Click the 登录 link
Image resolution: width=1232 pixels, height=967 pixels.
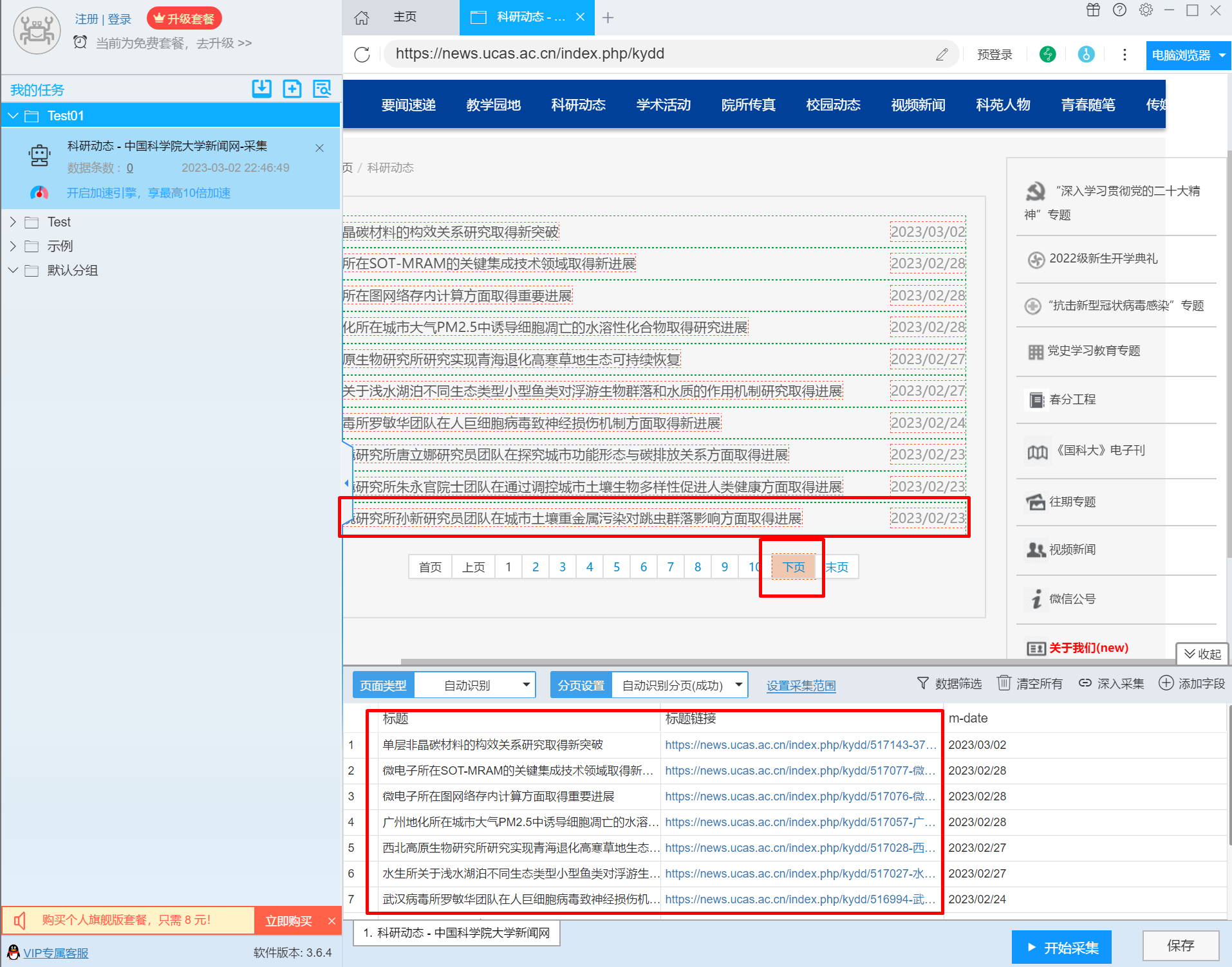pos(120,19)
